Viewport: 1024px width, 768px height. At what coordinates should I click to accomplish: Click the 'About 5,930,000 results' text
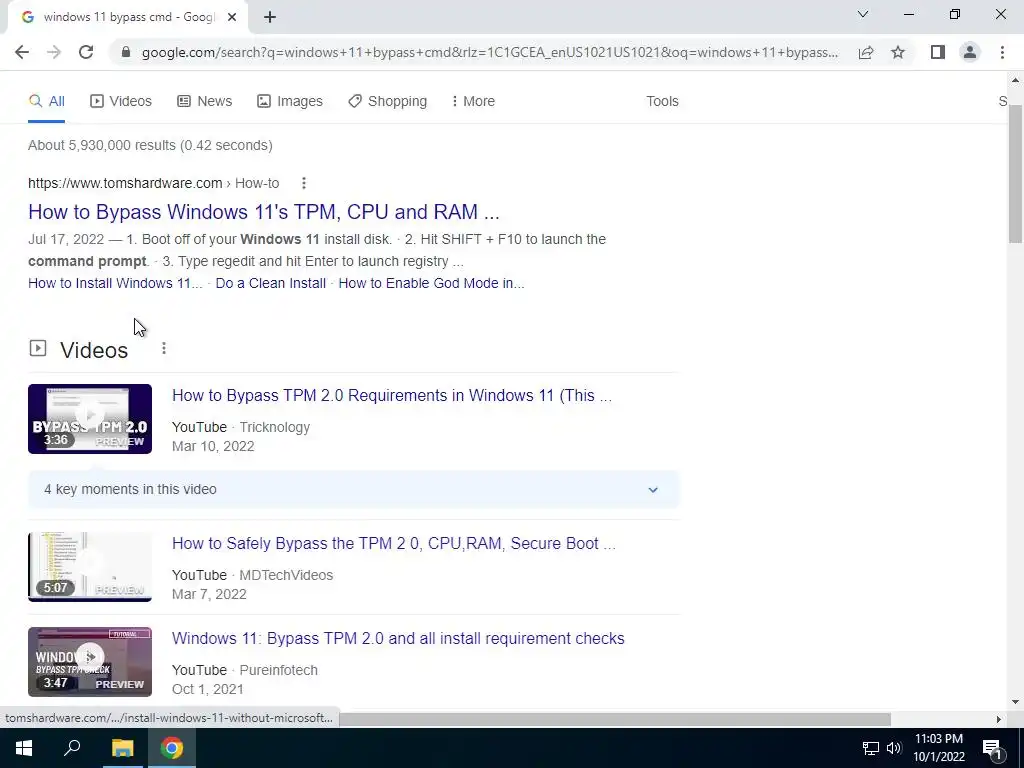150,145
